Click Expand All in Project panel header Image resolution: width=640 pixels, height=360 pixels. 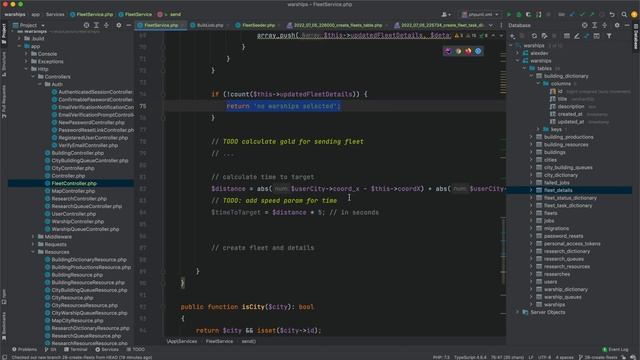pyautogui.click(x=96, y=25)
